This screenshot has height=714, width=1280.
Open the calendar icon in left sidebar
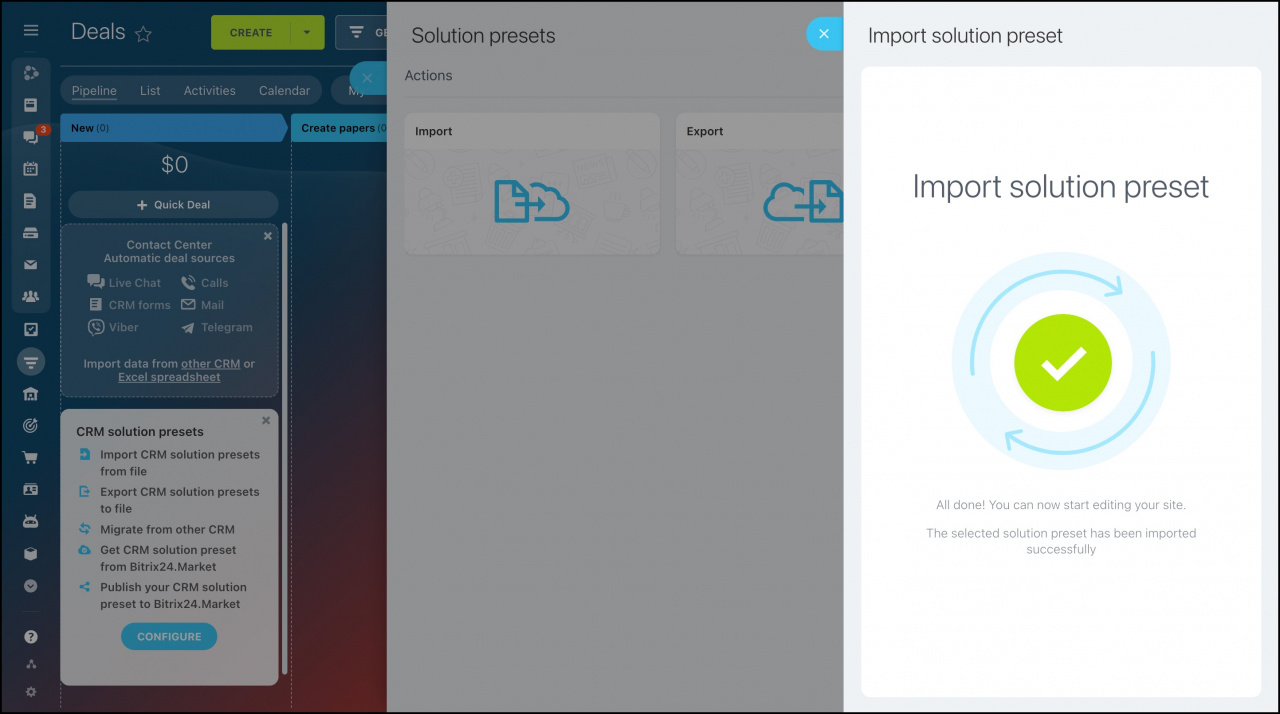point(31,169)
